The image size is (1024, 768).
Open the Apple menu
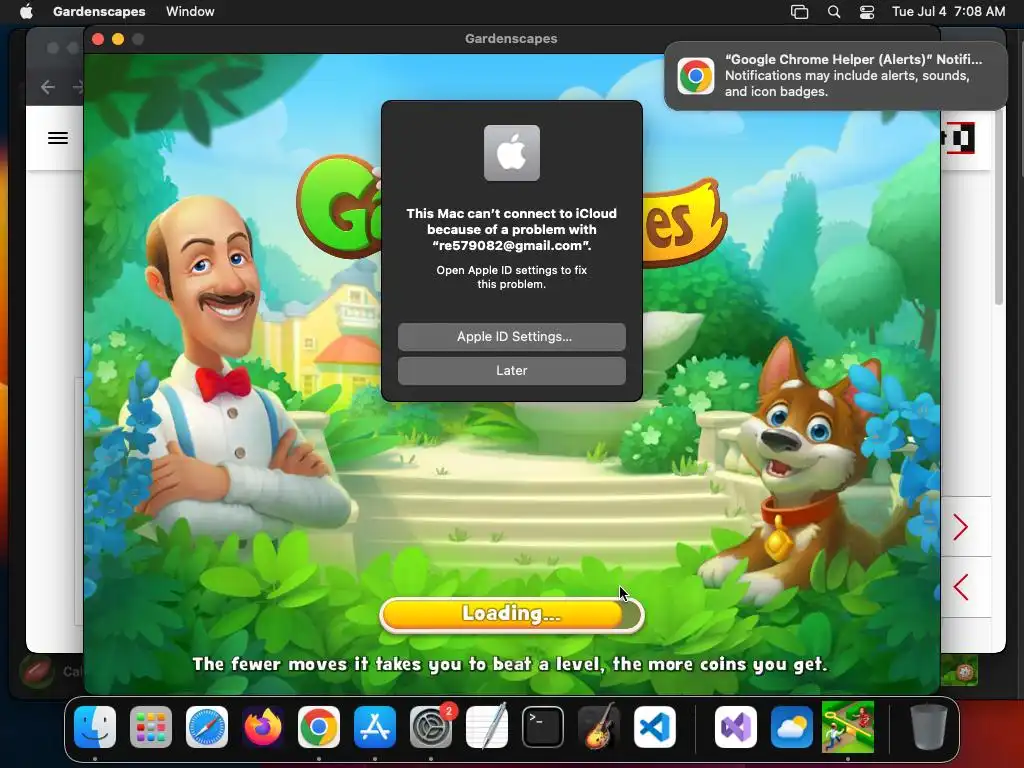point(26,11)
